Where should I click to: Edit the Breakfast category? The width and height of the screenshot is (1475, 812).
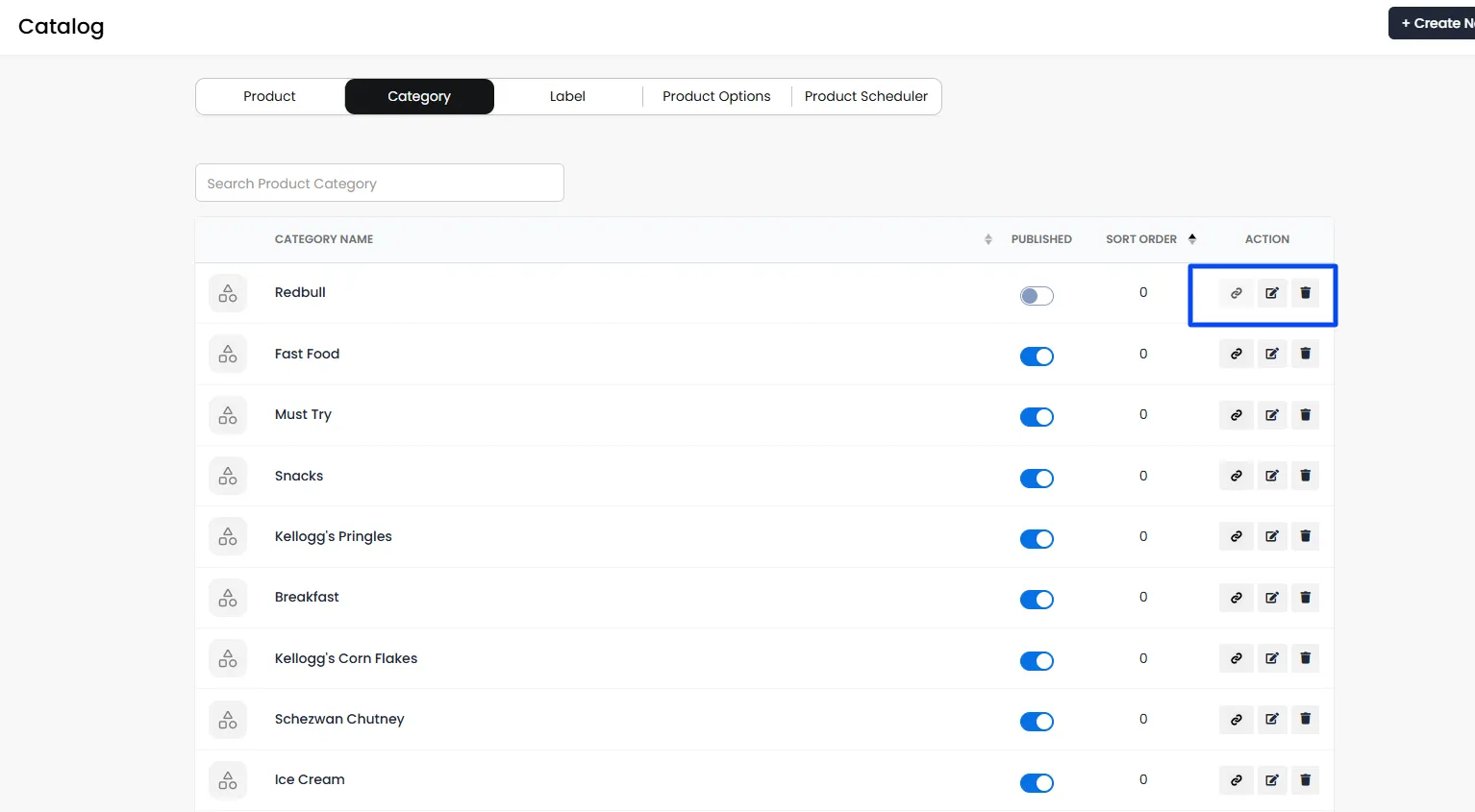(1272, 598)
